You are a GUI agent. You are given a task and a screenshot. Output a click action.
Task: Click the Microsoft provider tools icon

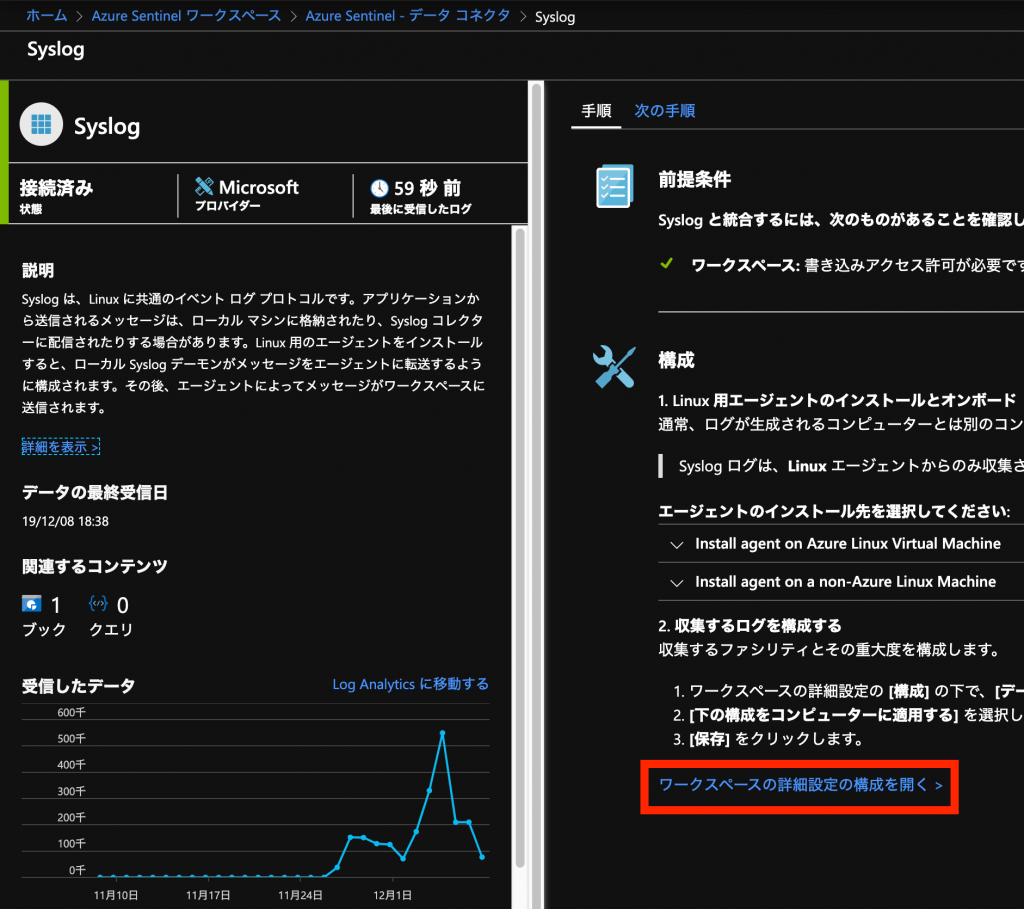point(204,187)
